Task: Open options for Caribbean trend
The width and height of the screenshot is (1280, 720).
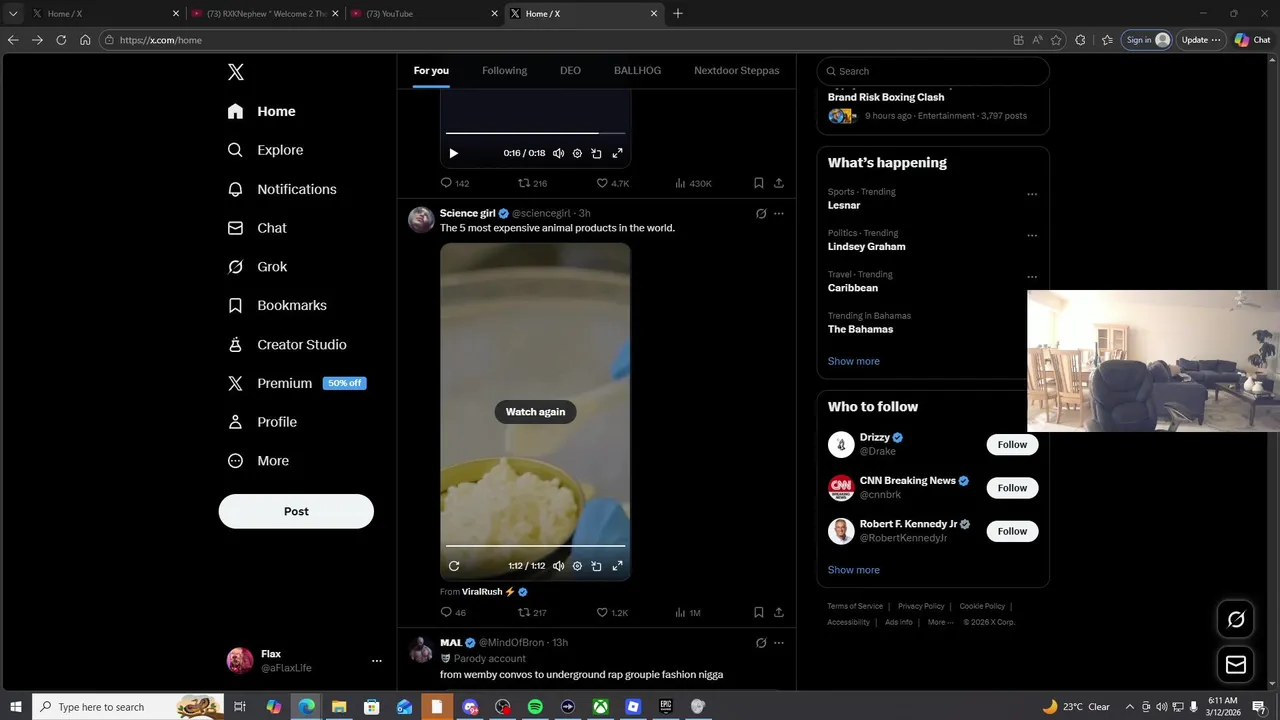Action: 1032,277
